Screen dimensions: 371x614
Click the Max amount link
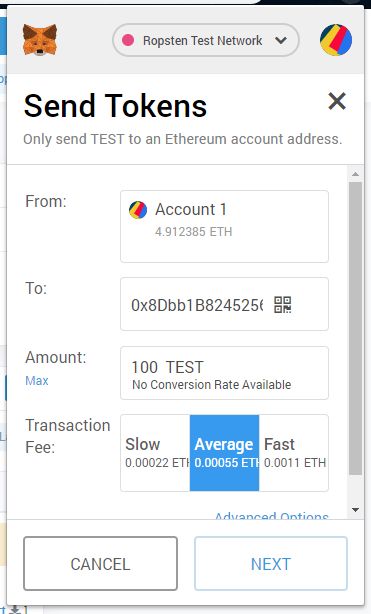pos(37,381)
